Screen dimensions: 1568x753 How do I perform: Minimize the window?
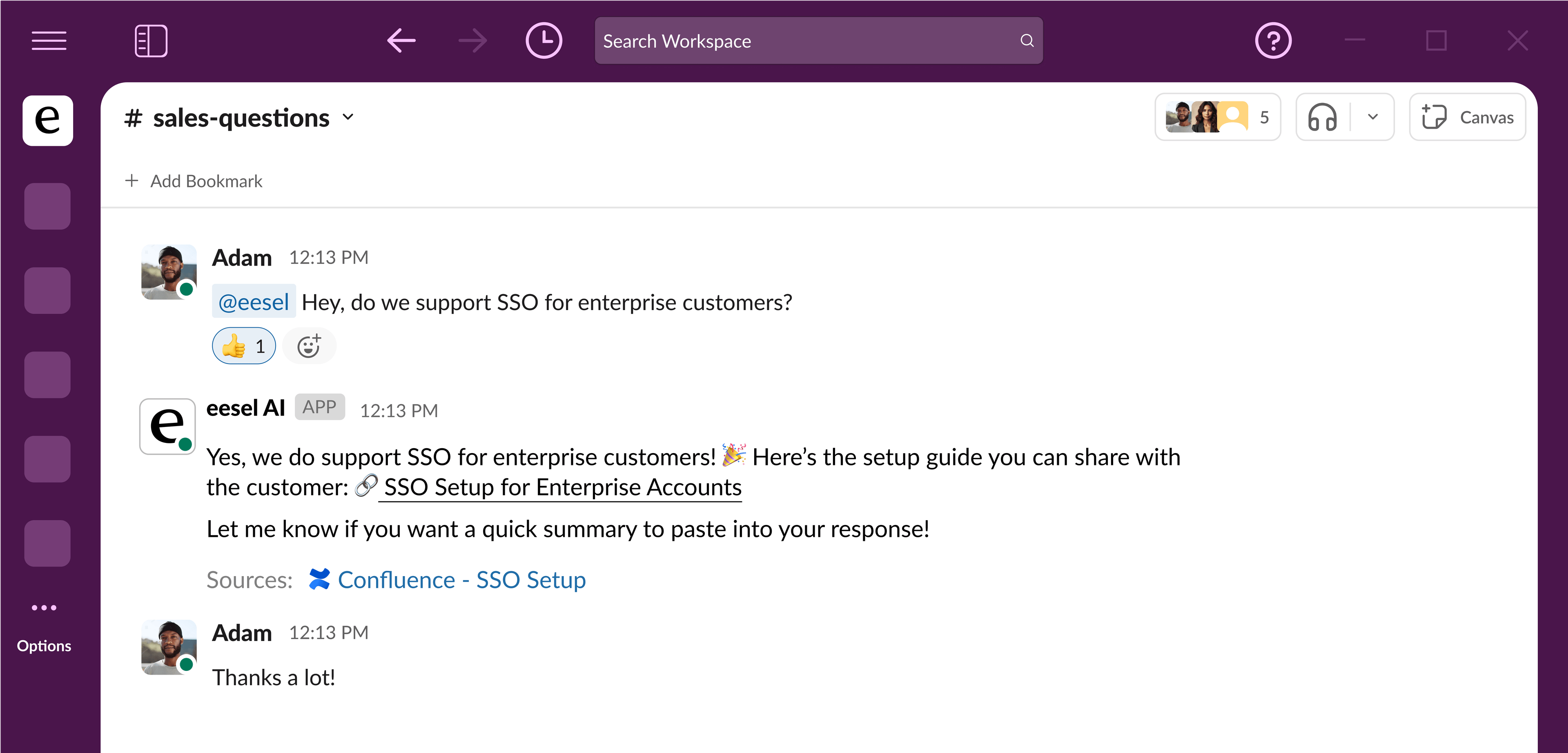click(x=1355, y=40)
